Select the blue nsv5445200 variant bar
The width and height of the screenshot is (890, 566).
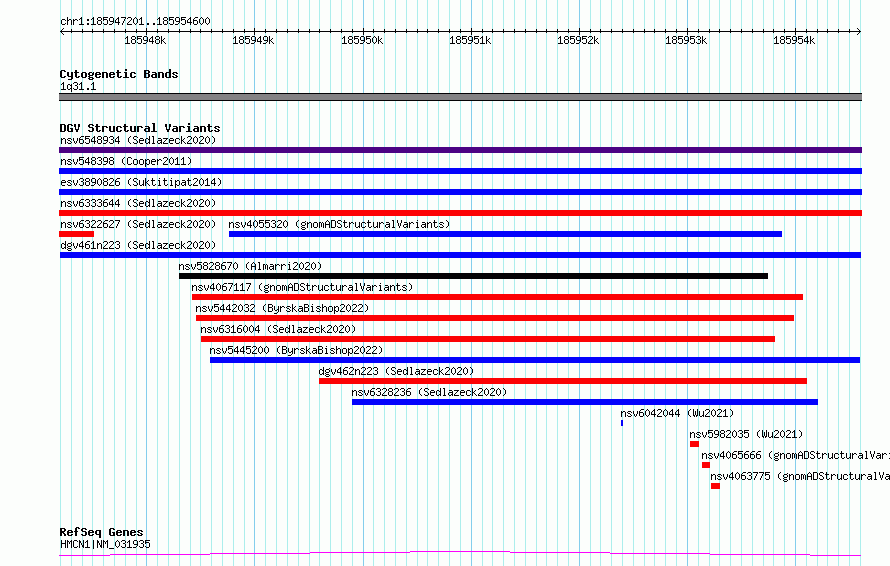click(535, 360)
